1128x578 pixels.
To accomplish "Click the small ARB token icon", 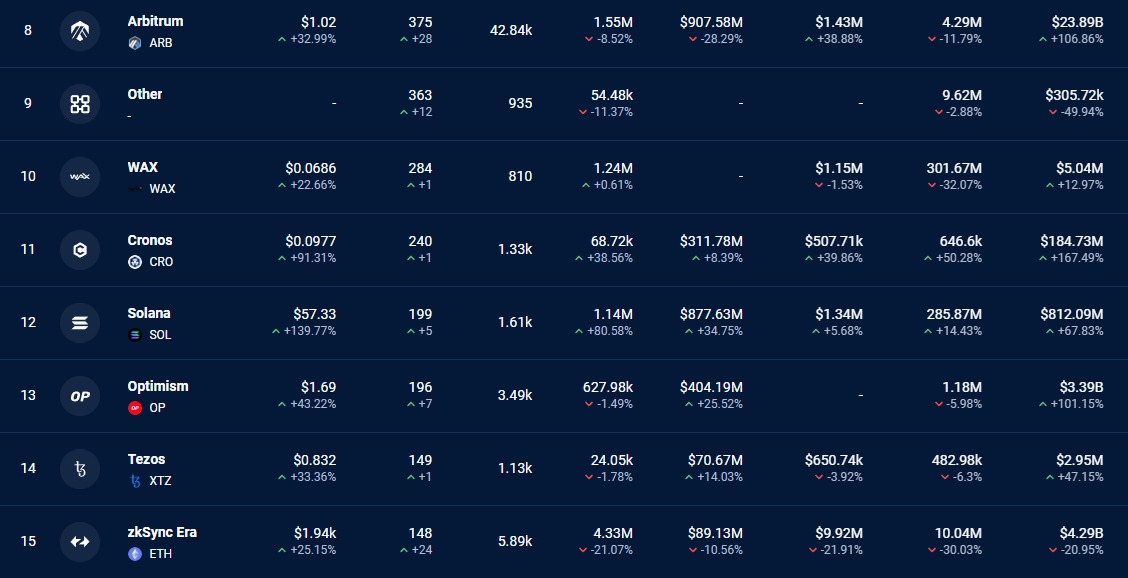I will pos(135,43).
